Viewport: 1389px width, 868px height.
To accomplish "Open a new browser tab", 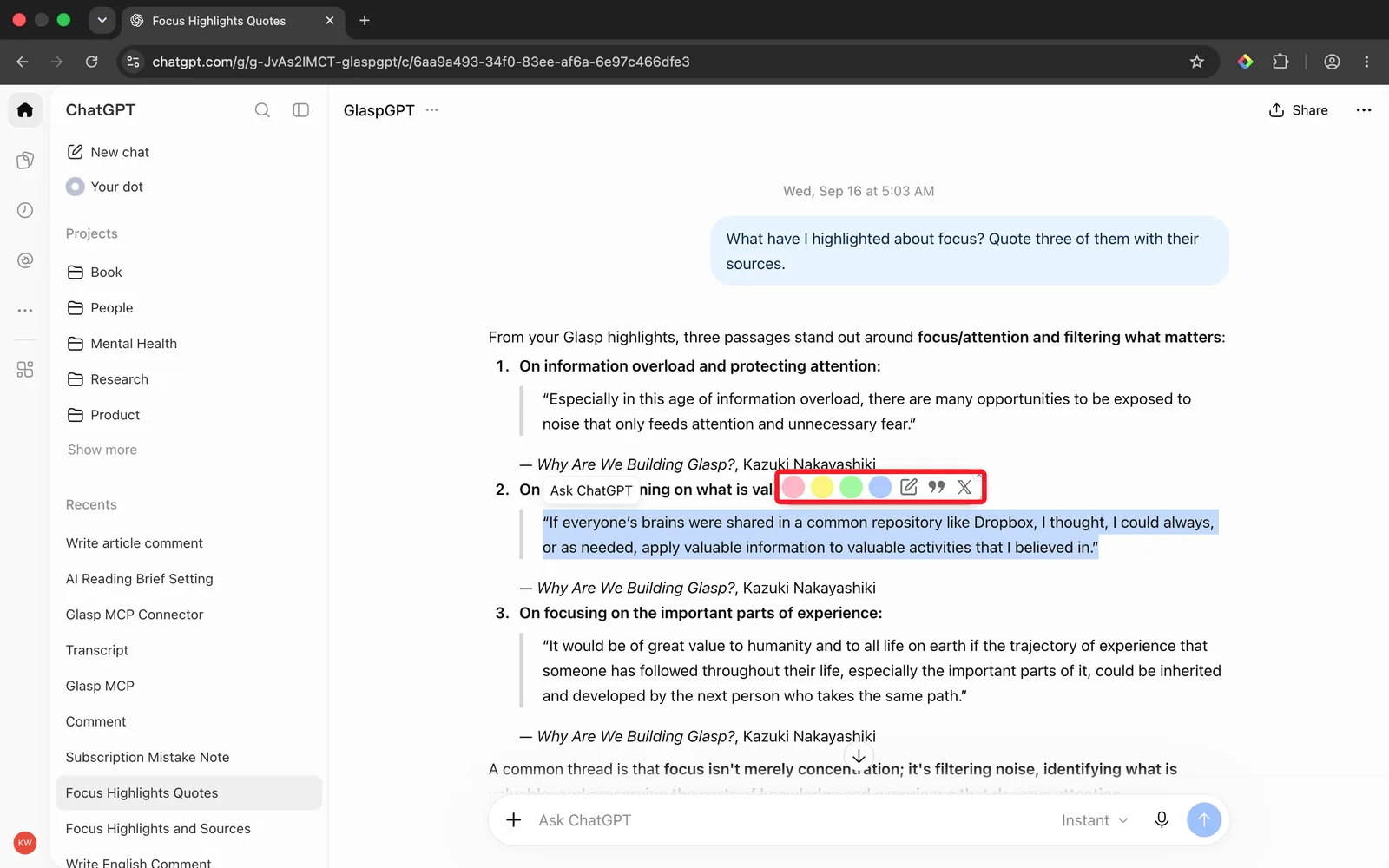I will point(365,21).
